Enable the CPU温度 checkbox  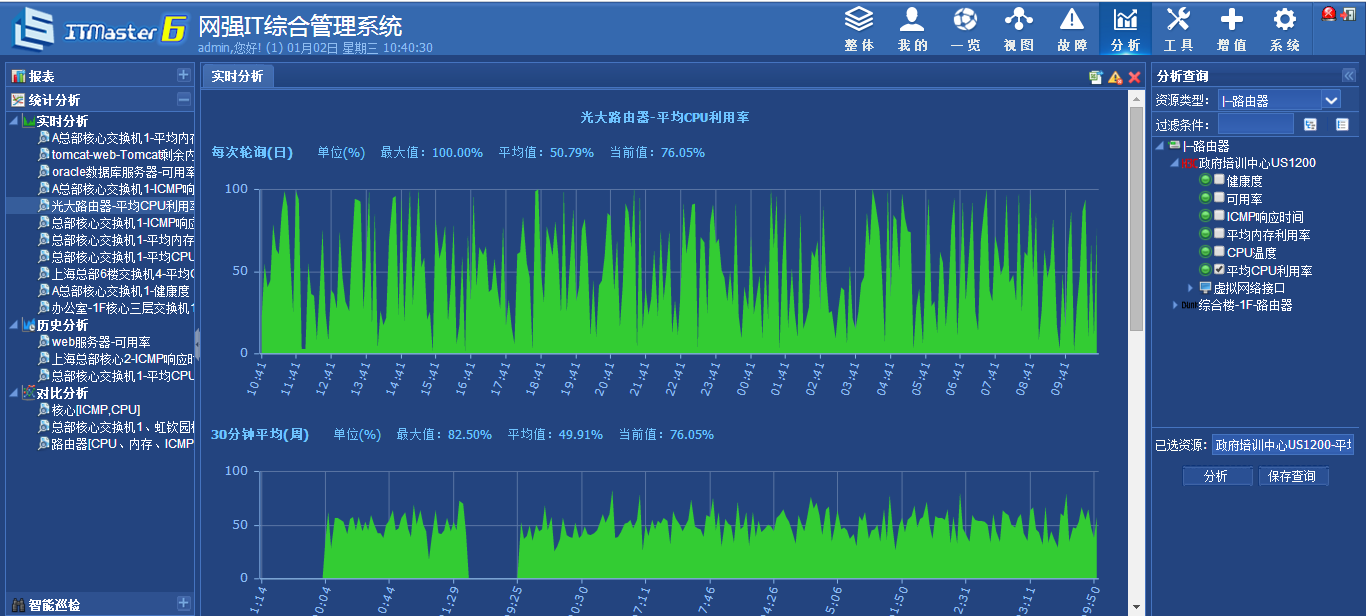[1219, 252]
